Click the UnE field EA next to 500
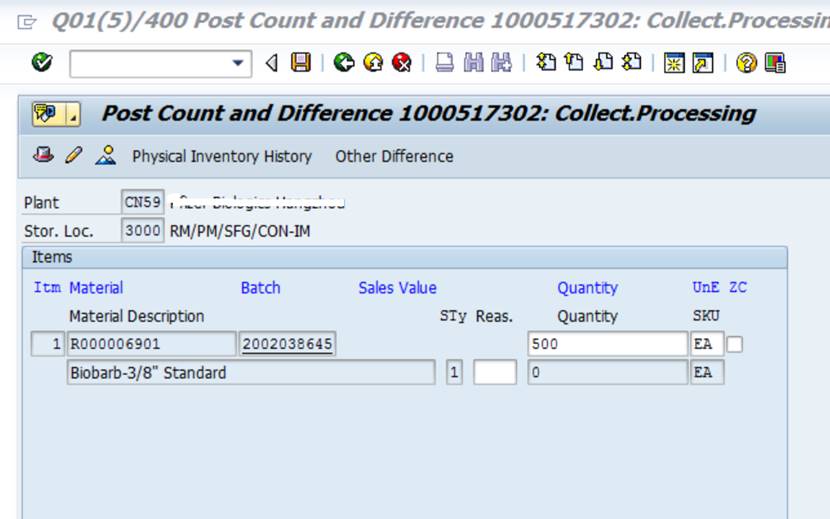The width and height of the screenshot is (830, 519). click(707, 344)
